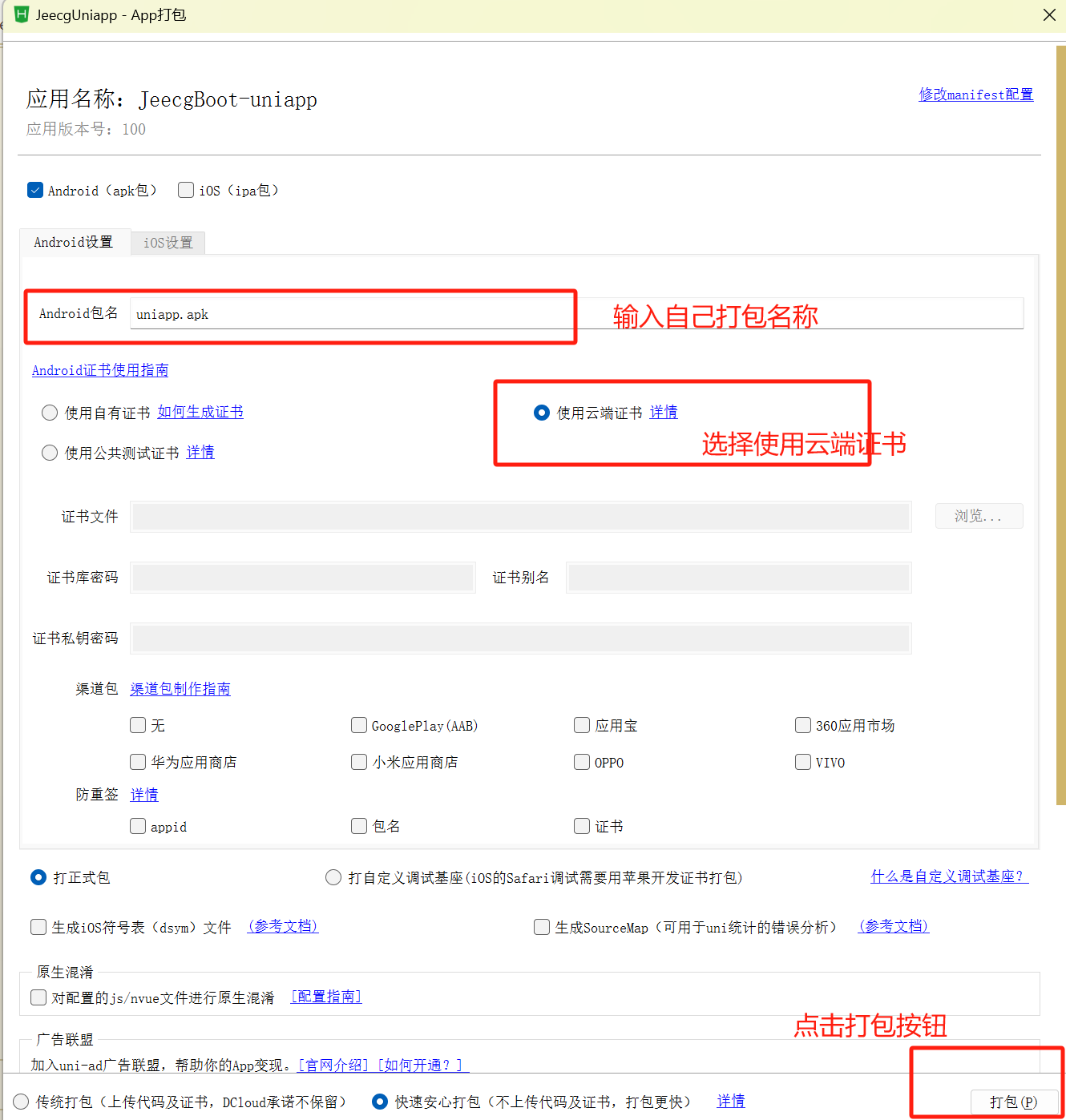The height and width of the screenshot is (1120, 1066).
Task: Open the [官网介绍] link
Action: point(333,1066)
